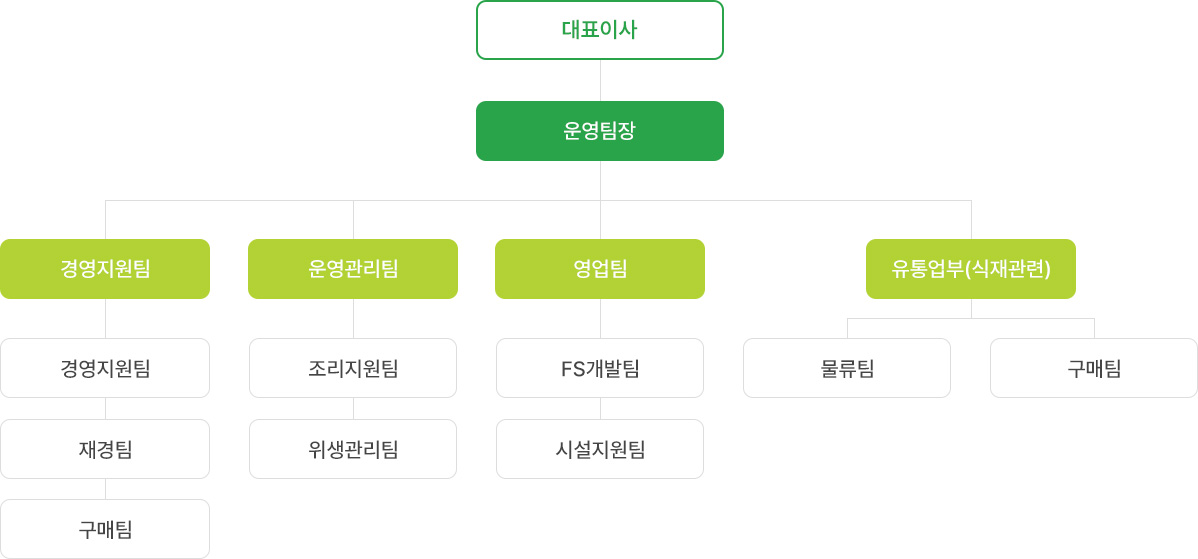Image resolution: width=1198 pixels, height=559 pixels.
Task: Select 구매팀 below the 재경팀 box
Action: pyautogui.click(x=105, y=529)
